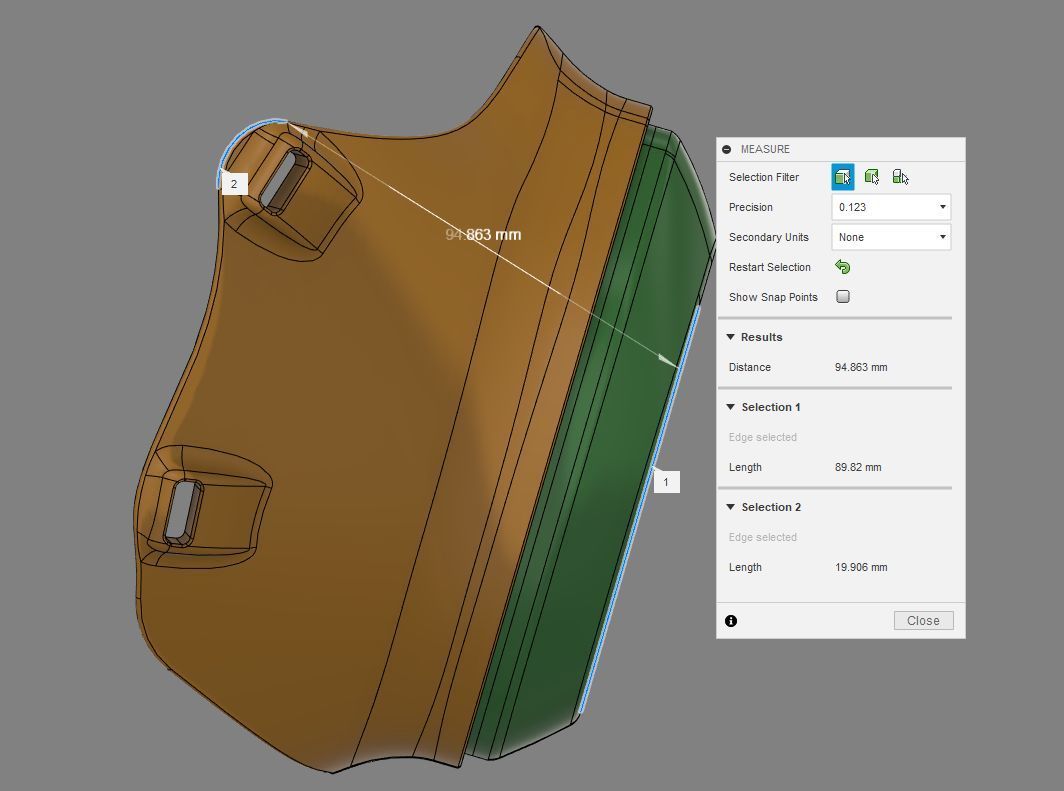Collapse the Selection 2 section
The image size is (1064, 791).
731,507
